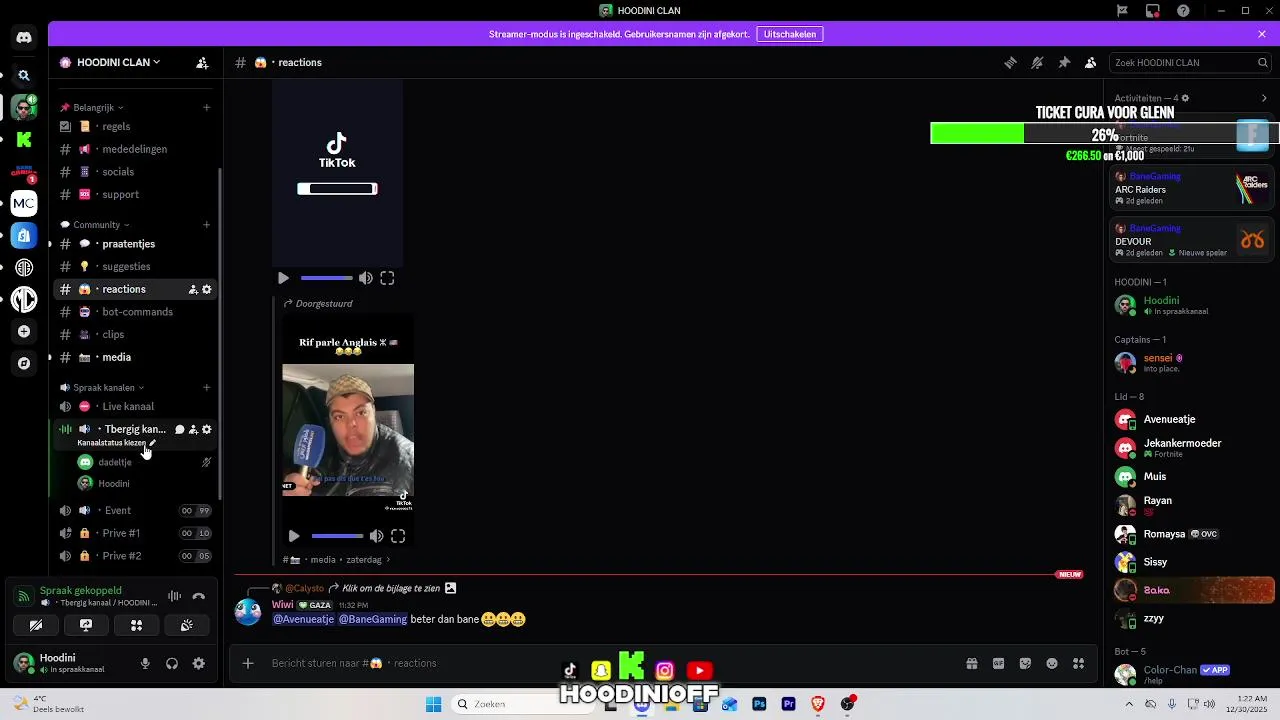Screen dimensions: 1280x720
Task: Open the soundboard button
Action: click(186, 625)
